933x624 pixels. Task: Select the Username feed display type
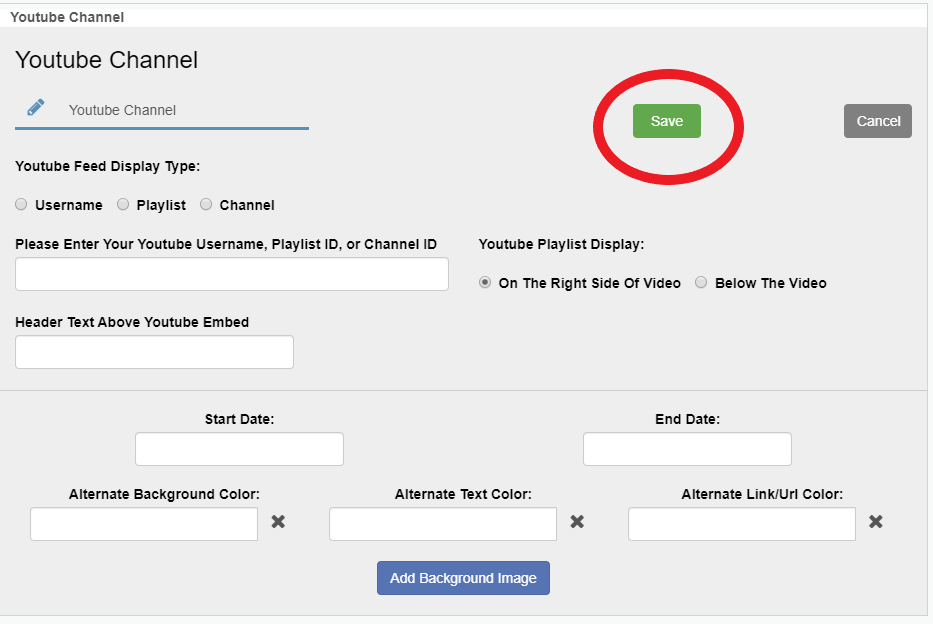click(22, 205)
